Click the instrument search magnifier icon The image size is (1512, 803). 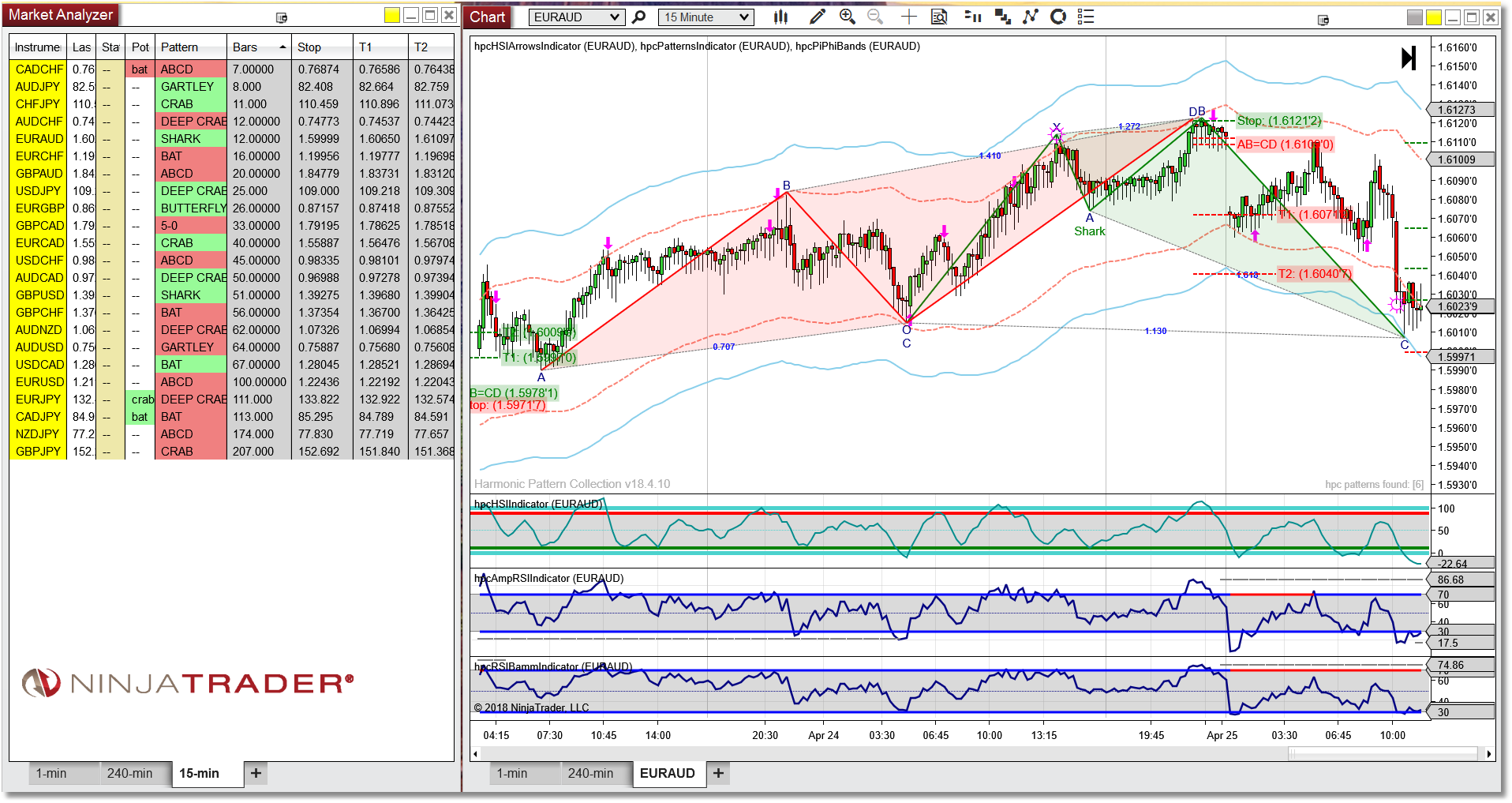pos(639,17)
